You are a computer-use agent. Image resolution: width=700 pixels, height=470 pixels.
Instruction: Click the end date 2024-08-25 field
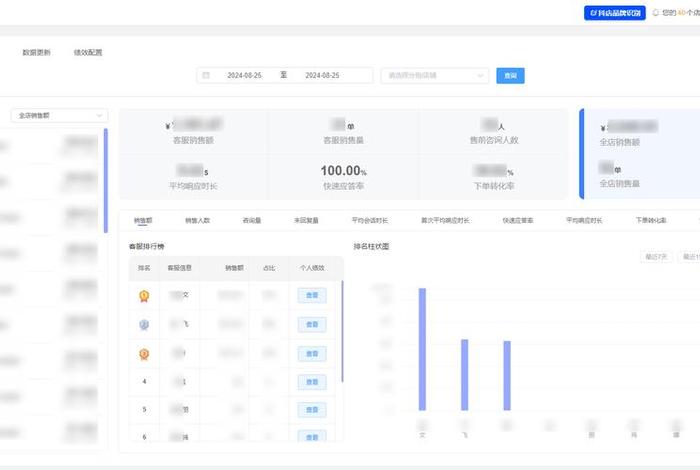click(322, 75)
